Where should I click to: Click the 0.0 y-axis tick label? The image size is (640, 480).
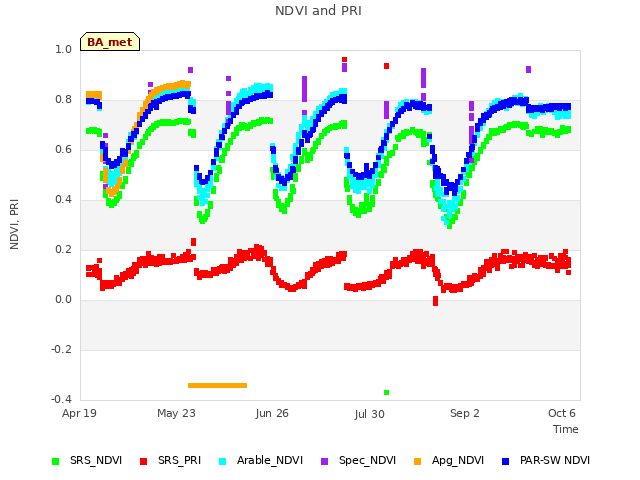63,300
